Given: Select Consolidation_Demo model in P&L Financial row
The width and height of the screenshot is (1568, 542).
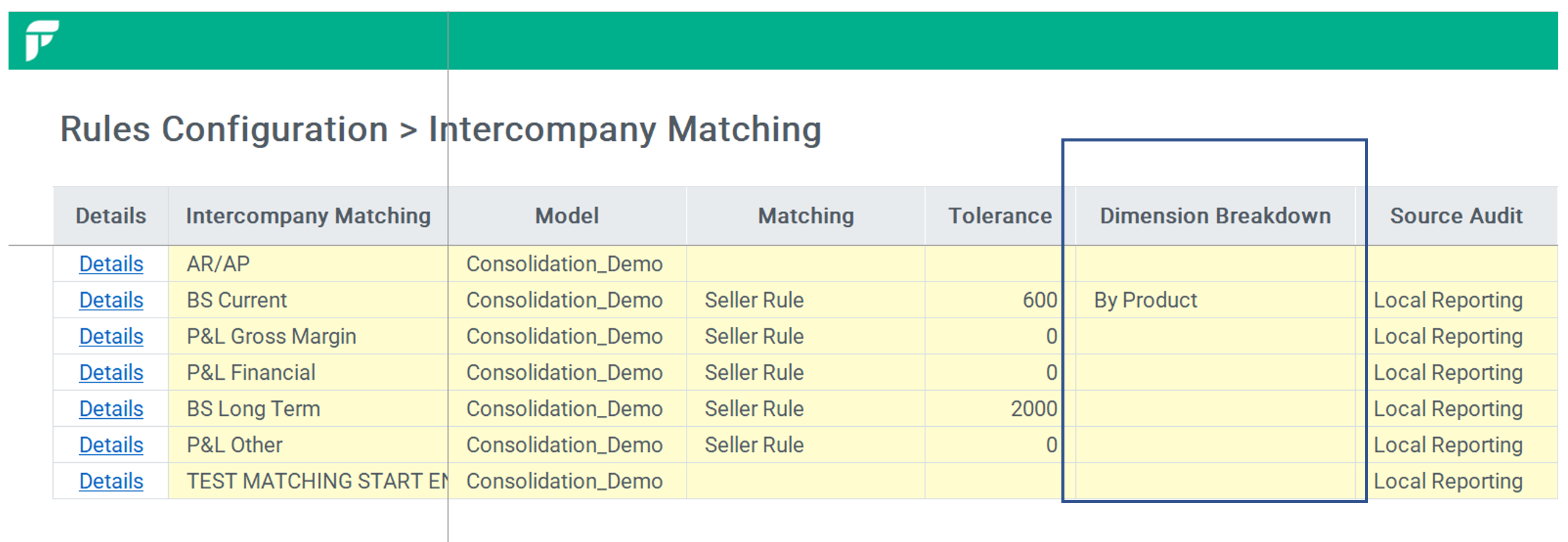Looking at the screenshot, I should pyautogui.click(x=567, y=373).
